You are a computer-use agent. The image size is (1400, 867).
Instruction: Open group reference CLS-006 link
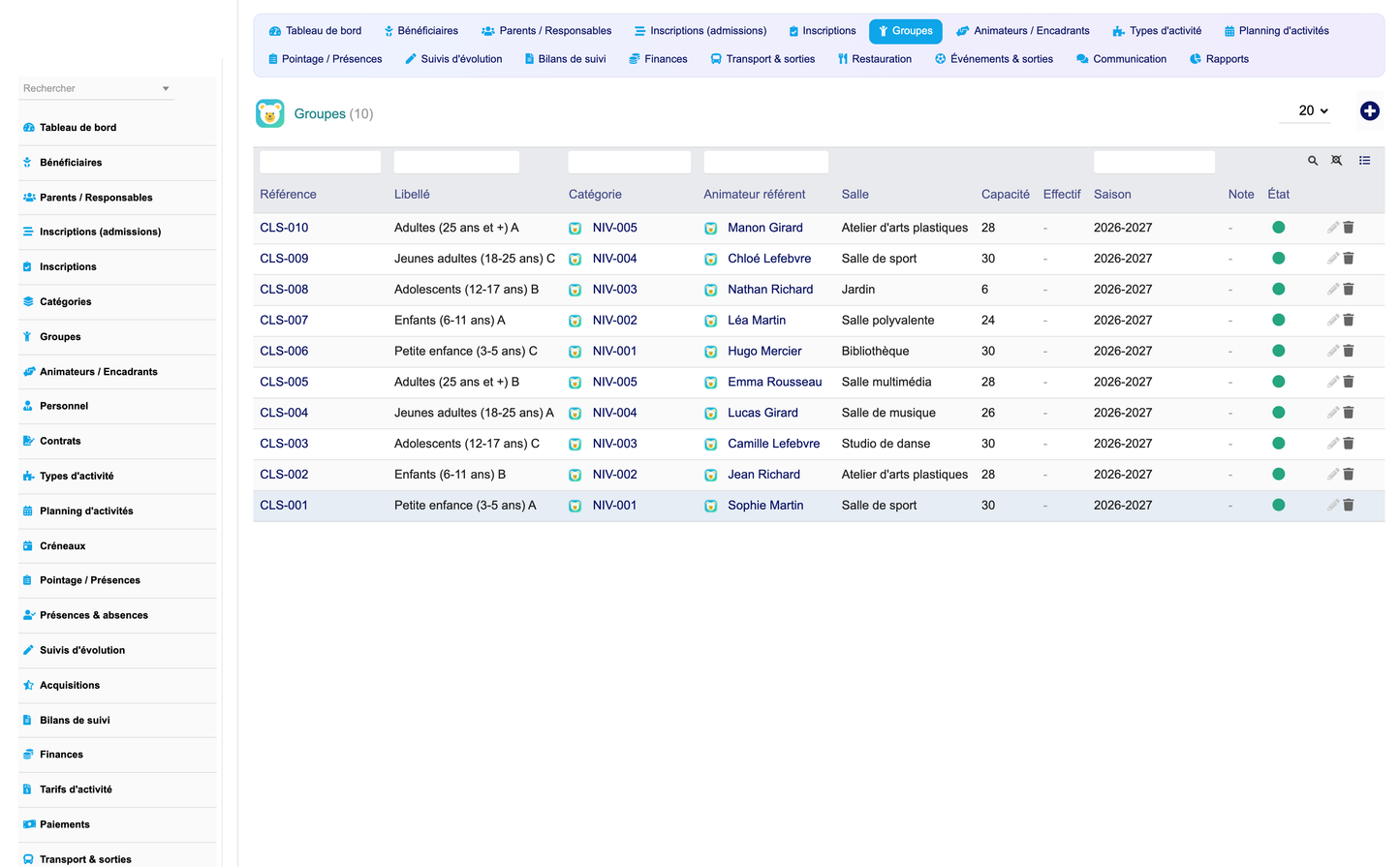tap(284, 351)
